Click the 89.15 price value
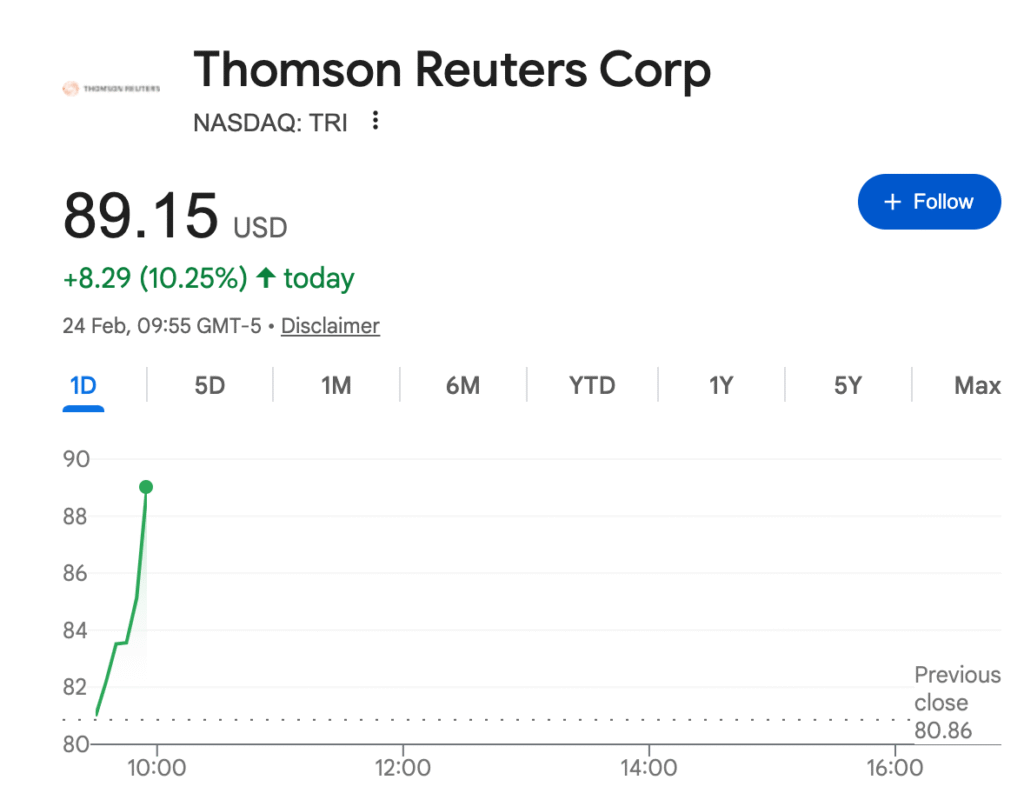The height and width of the screenshot is (800, 1024). (140, 215)
